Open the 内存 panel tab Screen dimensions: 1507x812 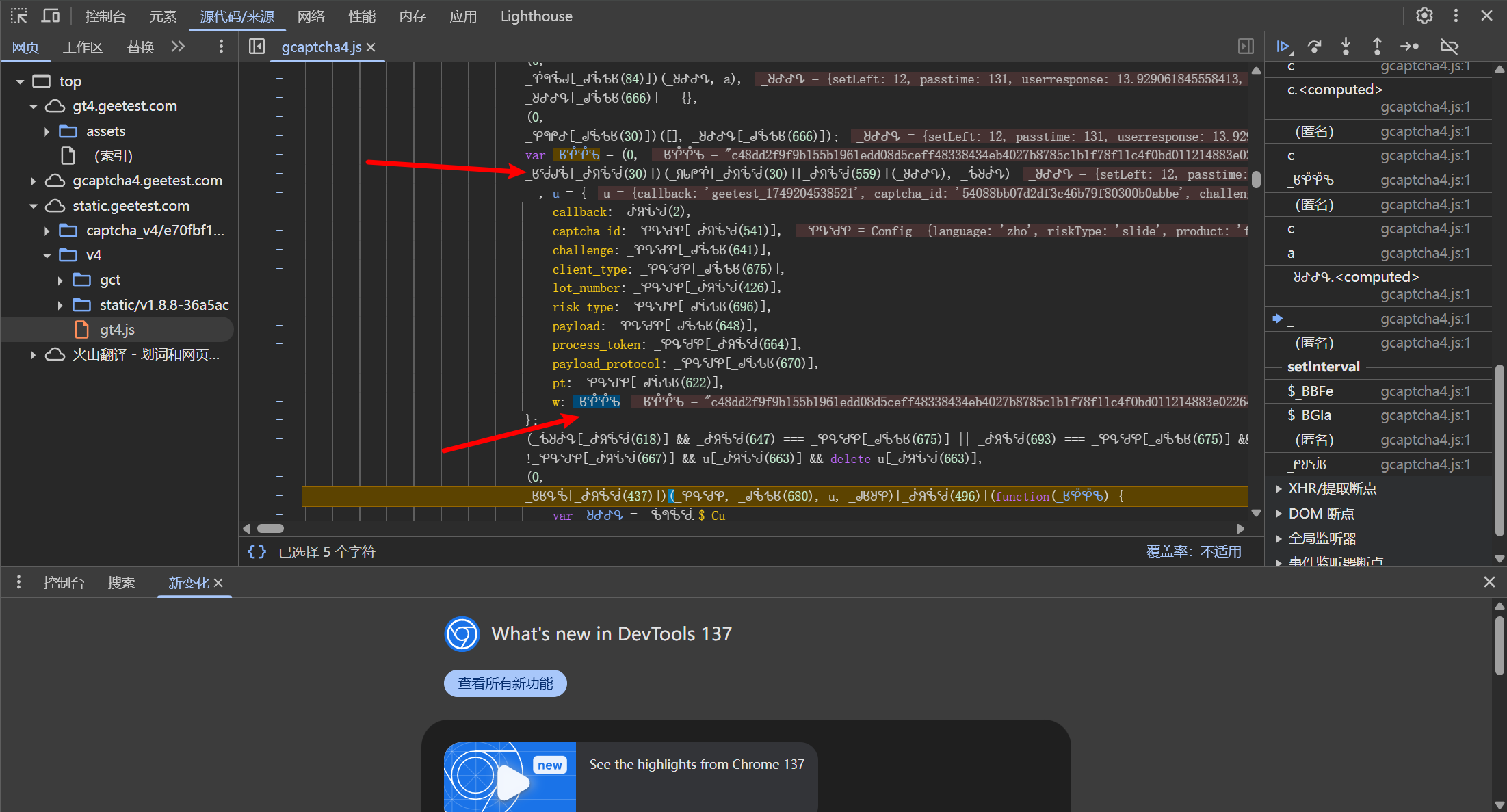click(x=412, y=16)
